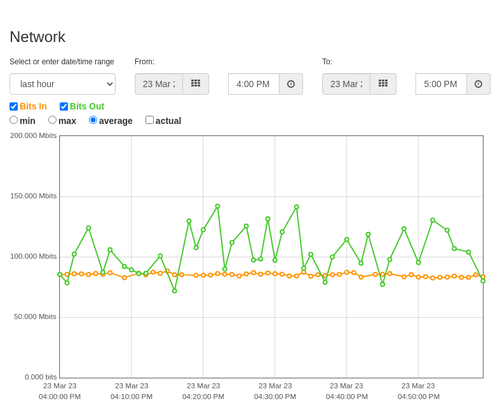Select the min radio button
Image resolution: width=500 pixels, height=403 pixels.
pos(14,120)
